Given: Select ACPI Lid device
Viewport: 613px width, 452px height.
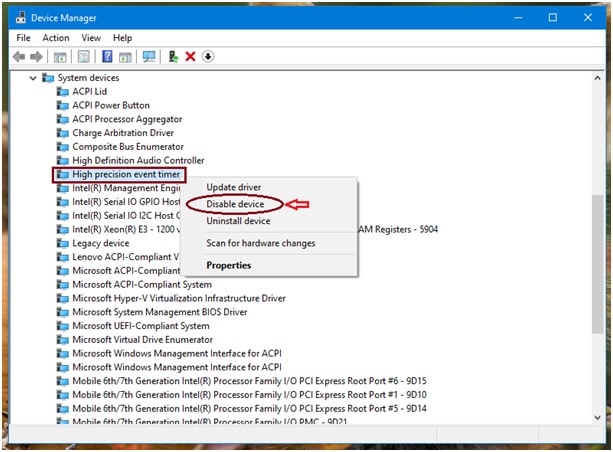Looking at the screenshot, I should (x=90, y=91).
